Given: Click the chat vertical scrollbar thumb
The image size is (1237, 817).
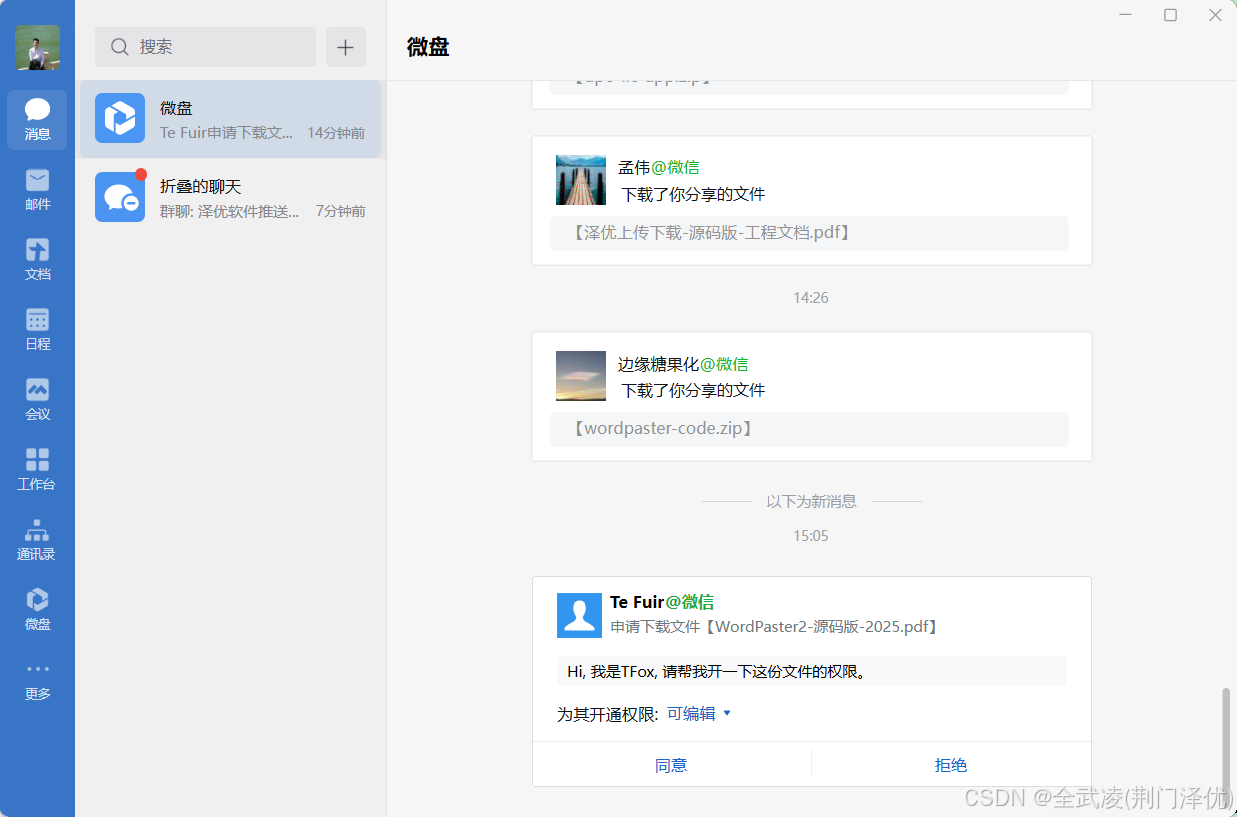Looking at the screenshot, I should pos(1227,738).
